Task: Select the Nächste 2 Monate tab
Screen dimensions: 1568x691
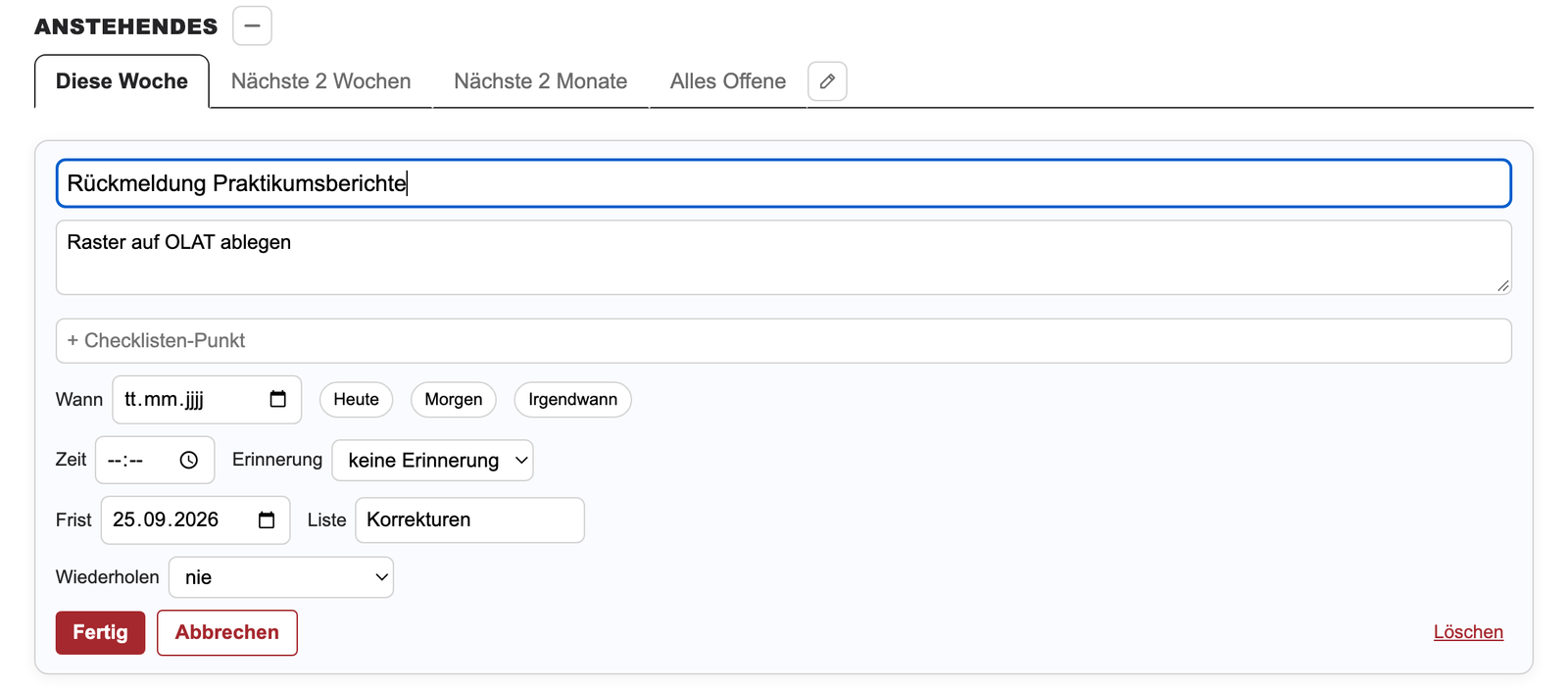Action: click(x=540, y=81)
